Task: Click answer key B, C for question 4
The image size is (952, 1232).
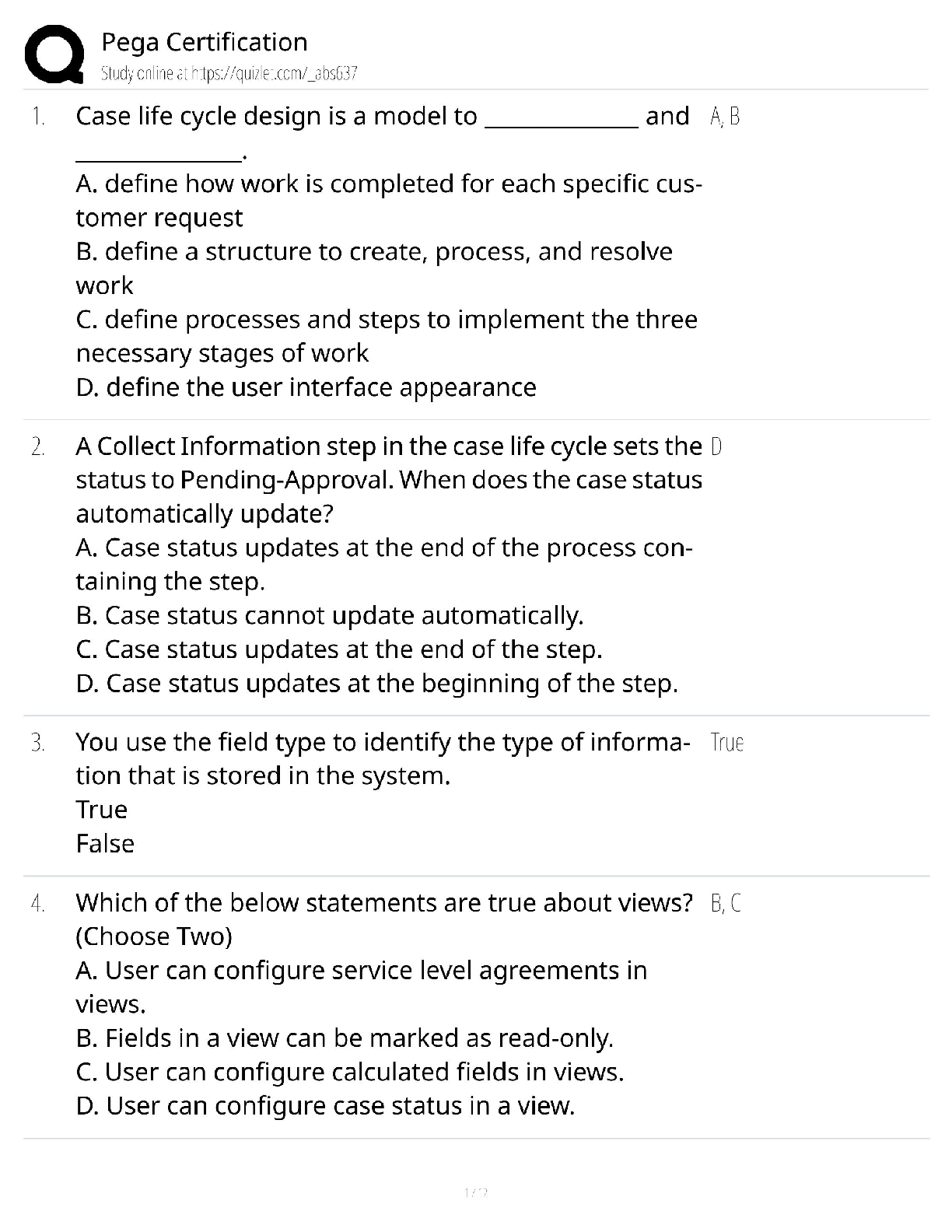Action: coord(726,903)
